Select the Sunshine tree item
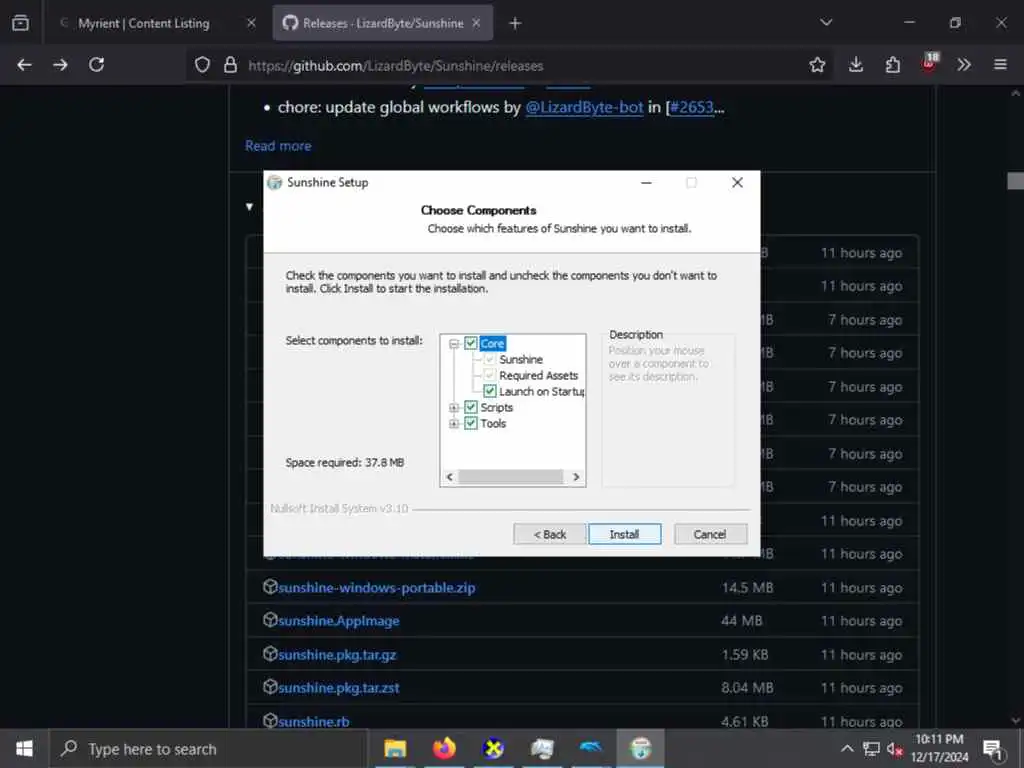 pyautogui.click(x=521, y=359)
